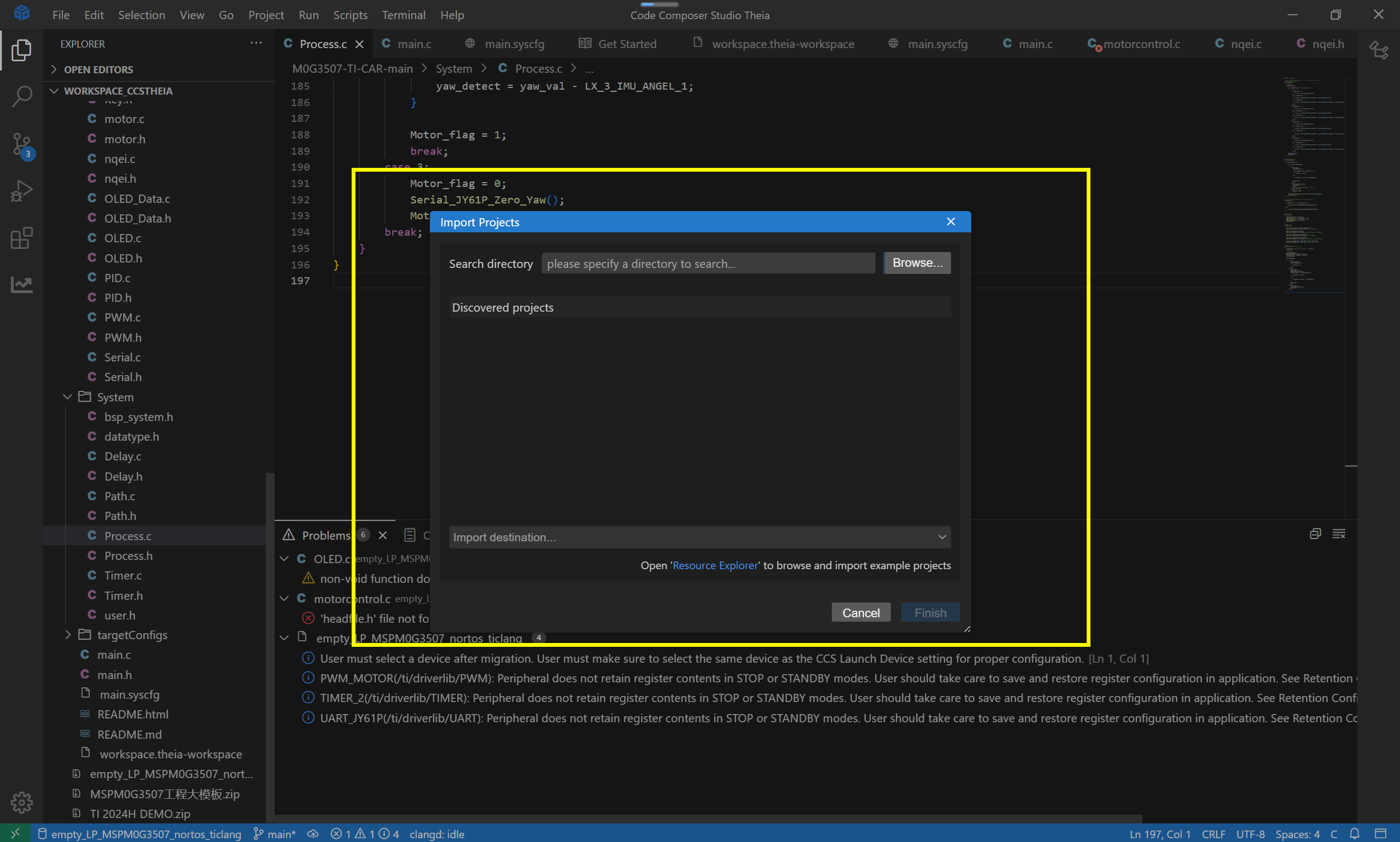The image size is (1400, 842).
Task: Close the Import Projects dialog
Action: coord(950,222)
